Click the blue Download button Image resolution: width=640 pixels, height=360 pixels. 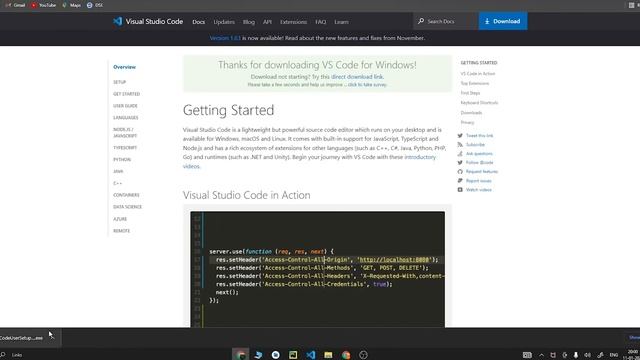pyautogui.click(x=503, y=21)
